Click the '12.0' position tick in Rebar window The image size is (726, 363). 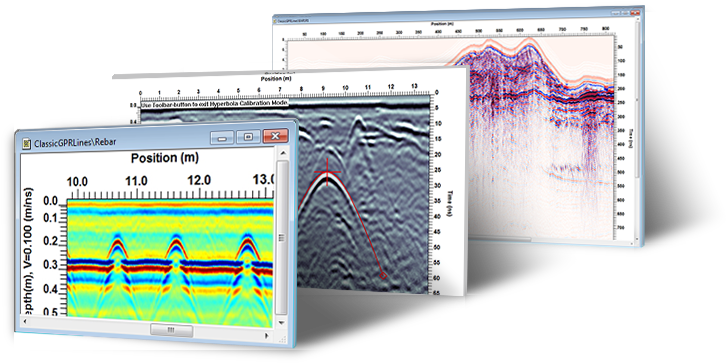click(199, 180)
